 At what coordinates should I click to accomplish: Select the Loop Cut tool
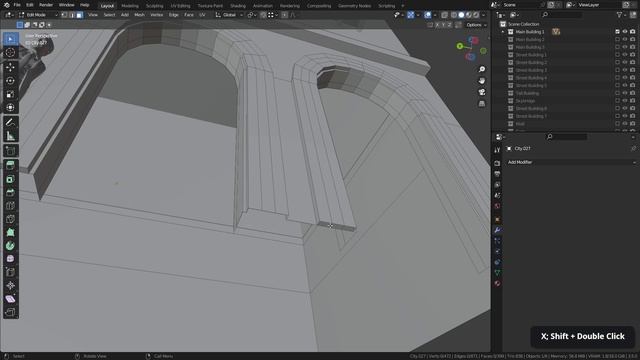[x=11, y=206]
